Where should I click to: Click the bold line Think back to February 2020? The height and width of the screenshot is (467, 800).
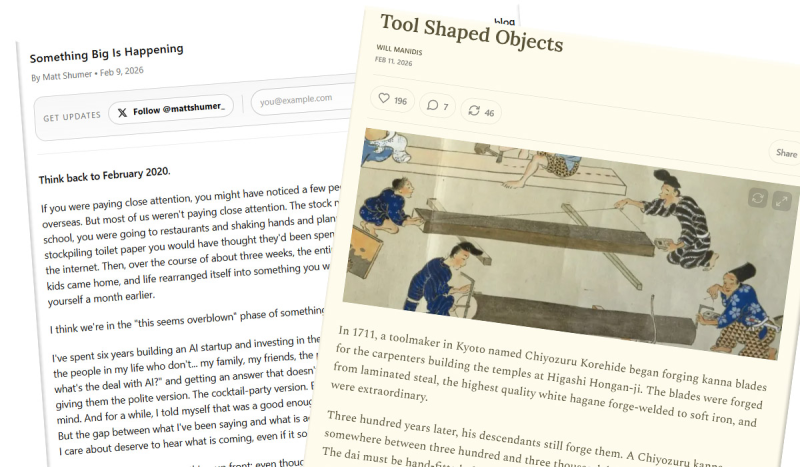click(104, 176)
